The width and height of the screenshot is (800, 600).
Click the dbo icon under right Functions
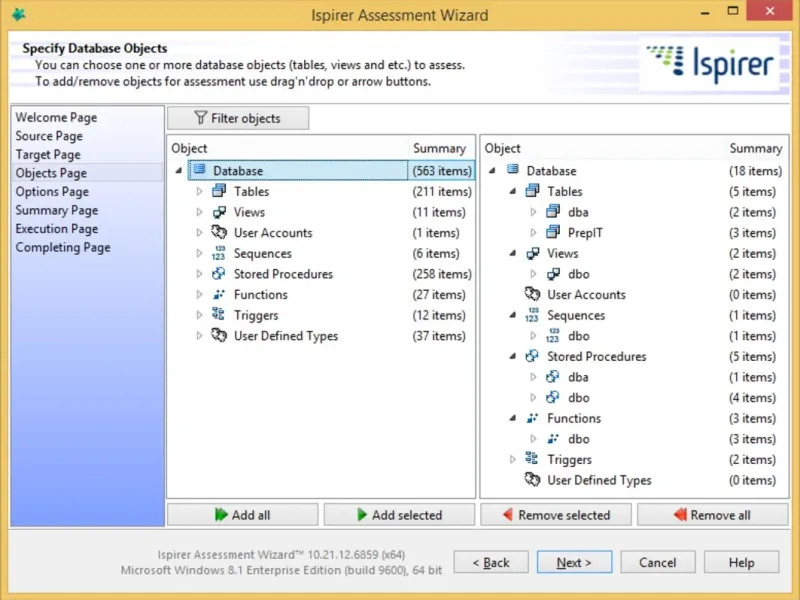pyautogui.click(x=553, y=438)
